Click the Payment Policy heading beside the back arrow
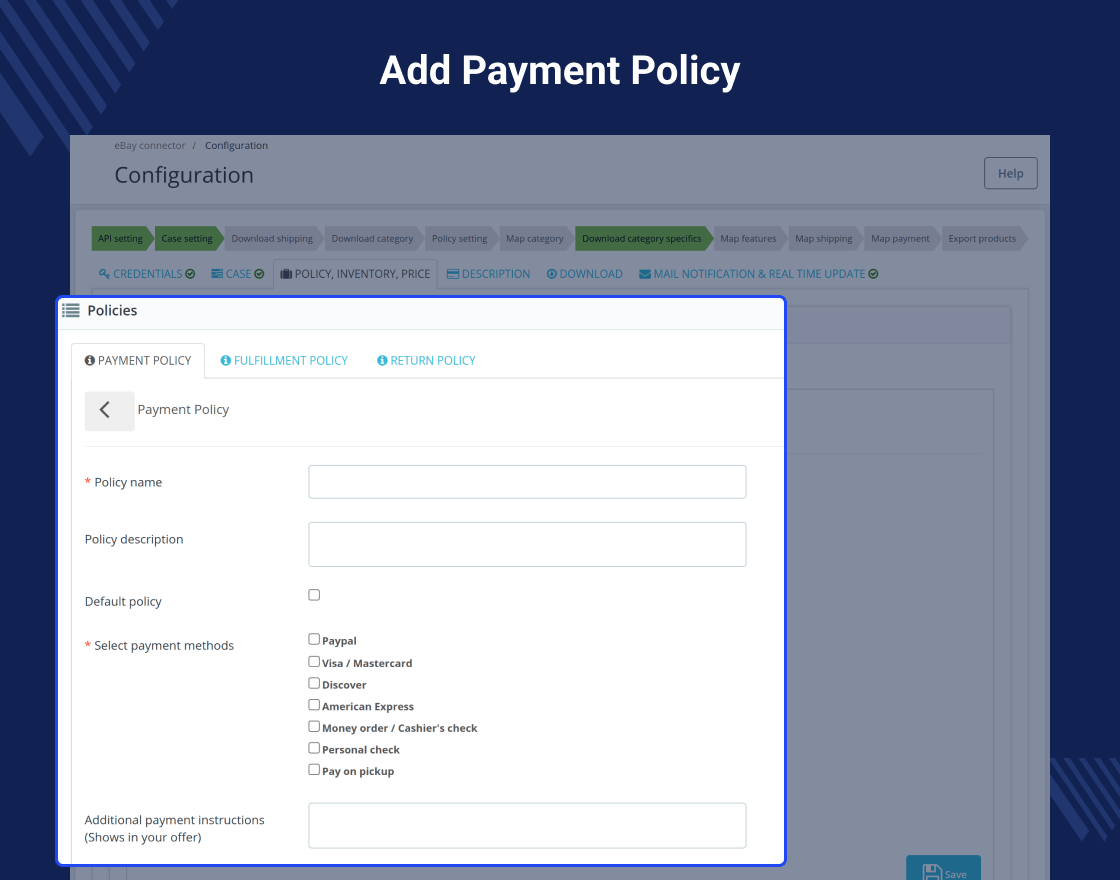Screen dimensions: 1120x880 point(184,410)
